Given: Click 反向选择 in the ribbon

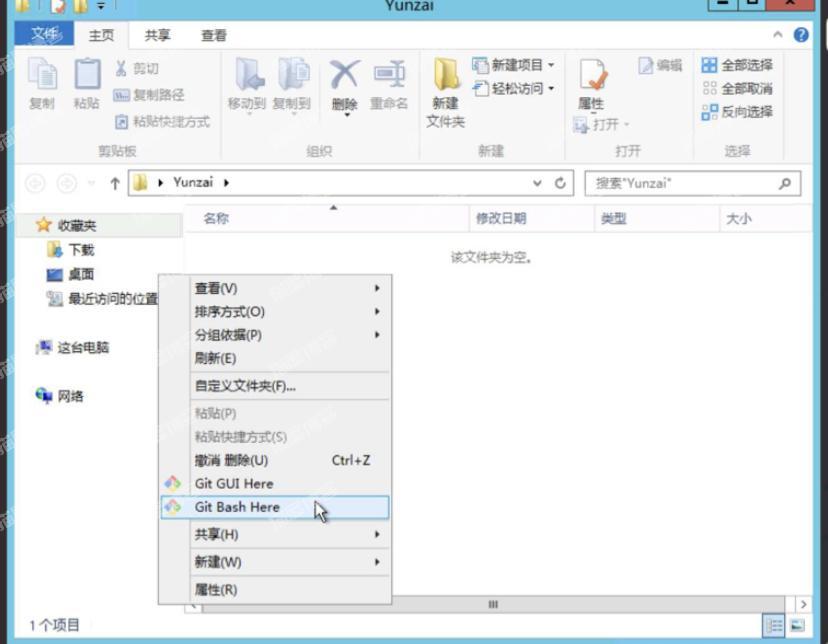Looking at the screenshot, I should (738, 112).
